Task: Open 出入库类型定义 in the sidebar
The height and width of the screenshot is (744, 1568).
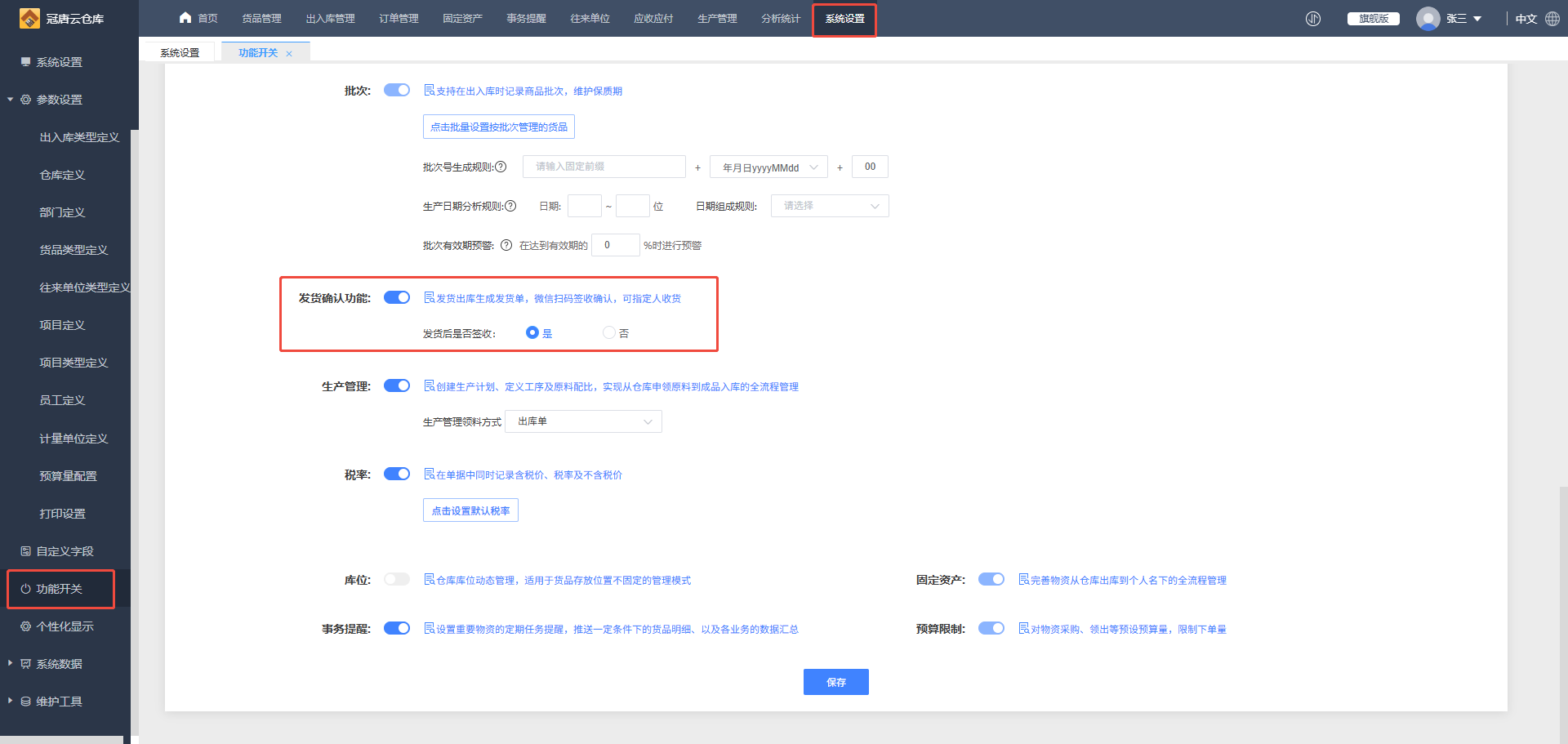Action: coord(79,137)
